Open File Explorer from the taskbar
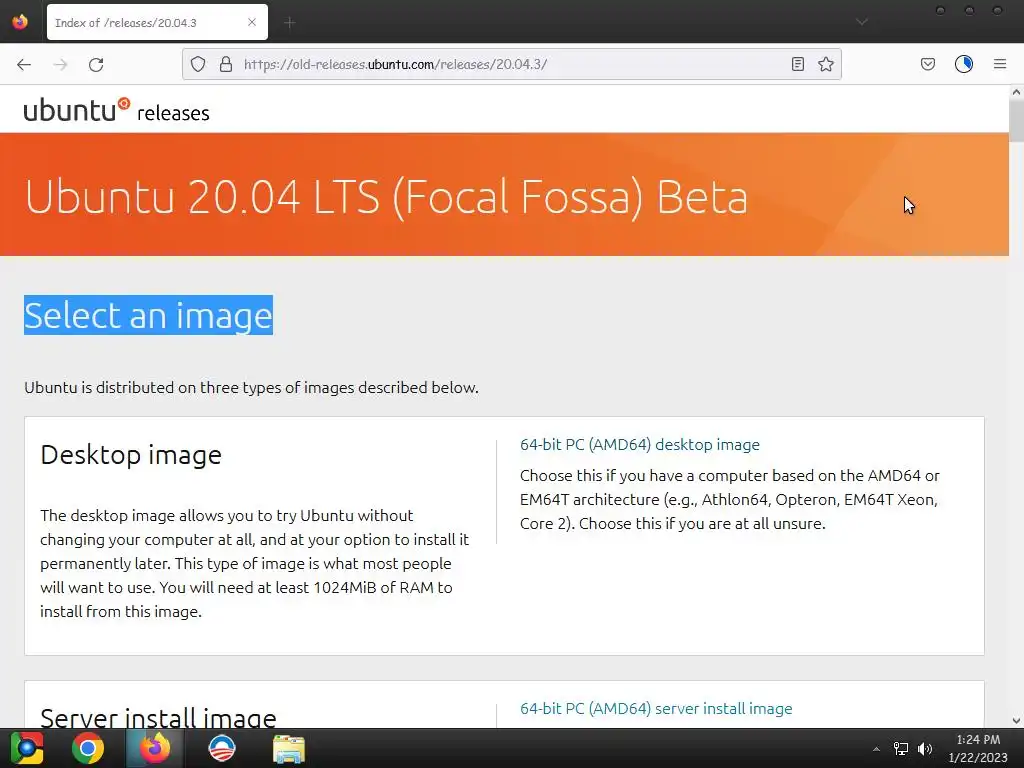Image resolution: width=1024 pixels, height=768 pixels. pos(289,748)
